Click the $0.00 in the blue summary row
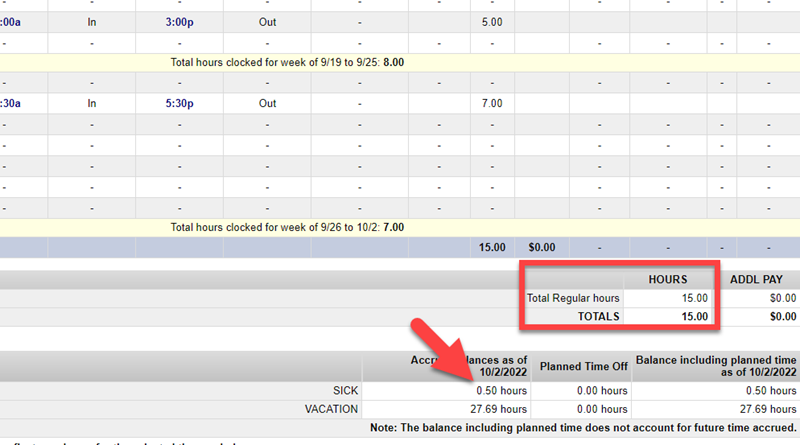Viewport: 800px width, 445px height. click(541, 246)
